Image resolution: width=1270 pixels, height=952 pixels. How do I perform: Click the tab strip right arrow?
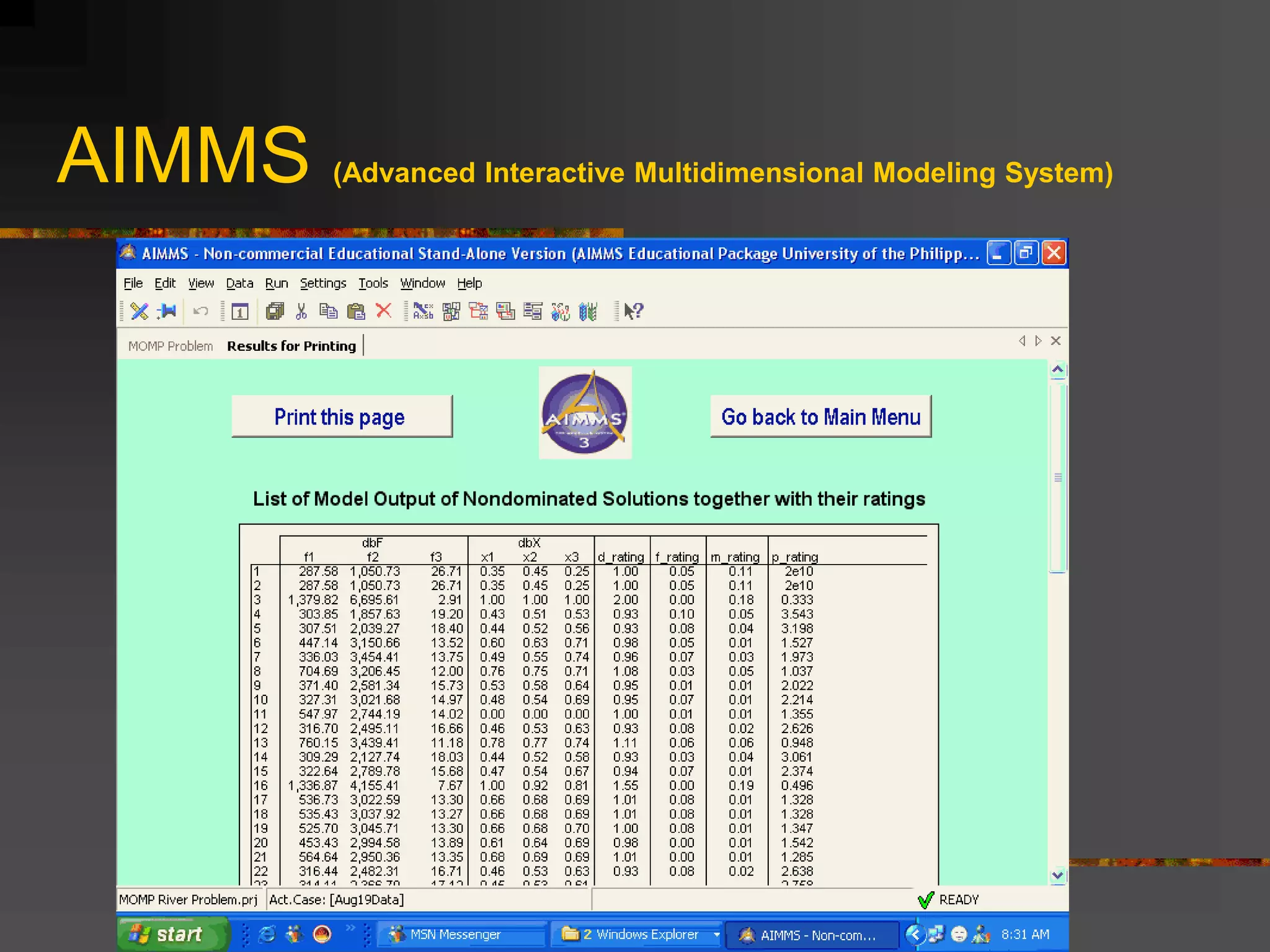coord(1039,341)
